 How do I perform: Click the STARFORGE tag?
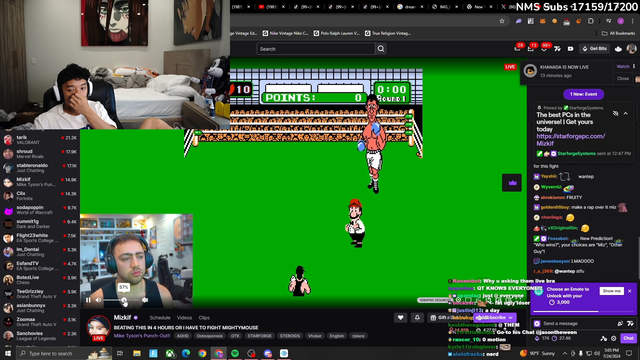(259, 336)
